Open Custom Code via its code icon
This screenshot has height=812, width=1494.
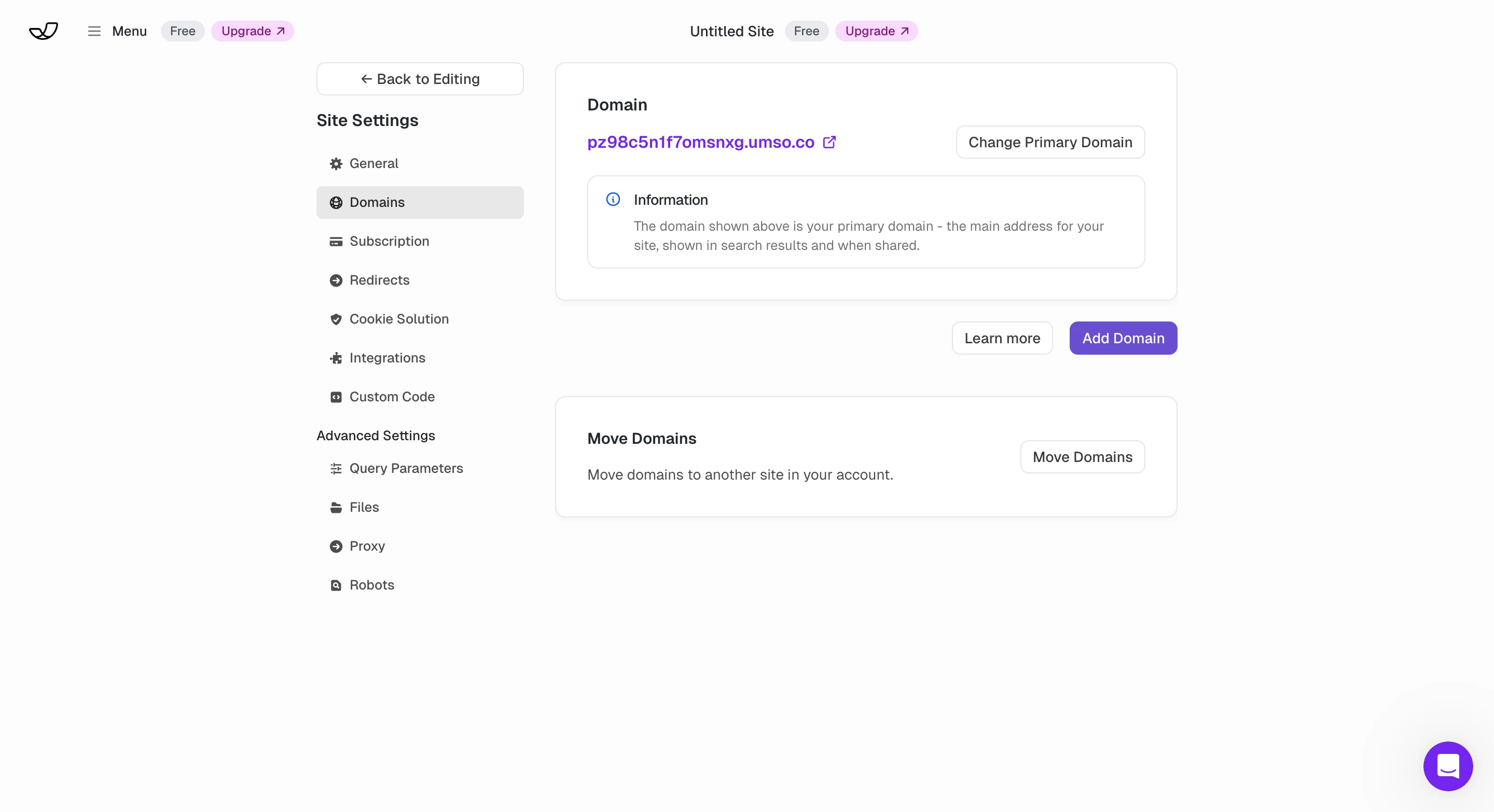click(336, 397)
